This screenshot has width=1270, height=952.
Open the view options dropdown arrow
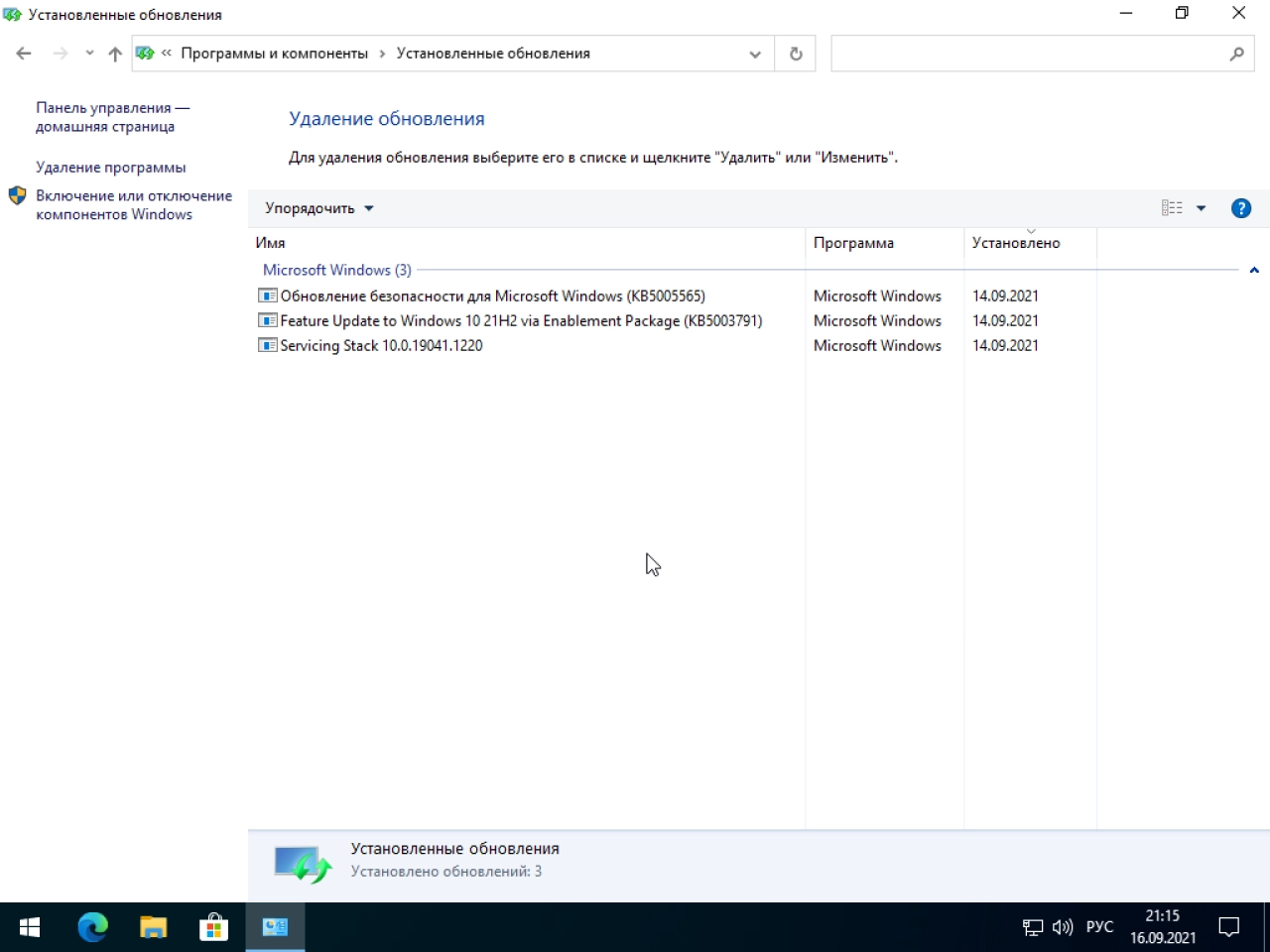tap(1201, 208)
